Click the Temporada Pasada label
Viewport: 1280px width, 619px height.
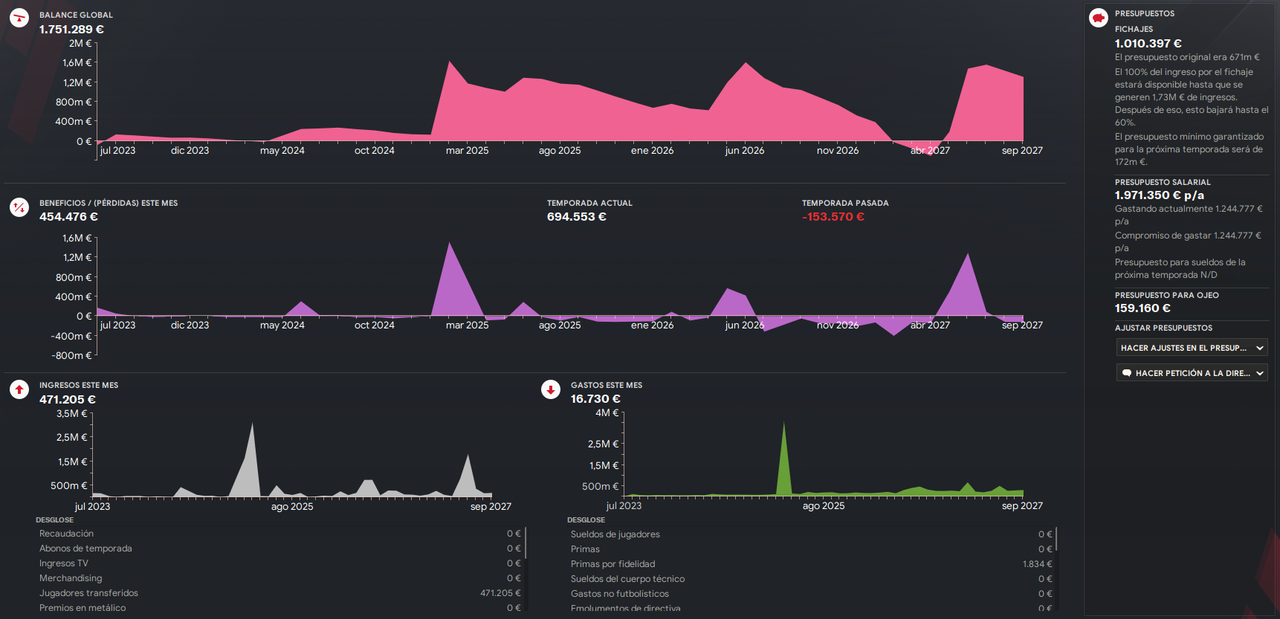click(x=845, y=203)
